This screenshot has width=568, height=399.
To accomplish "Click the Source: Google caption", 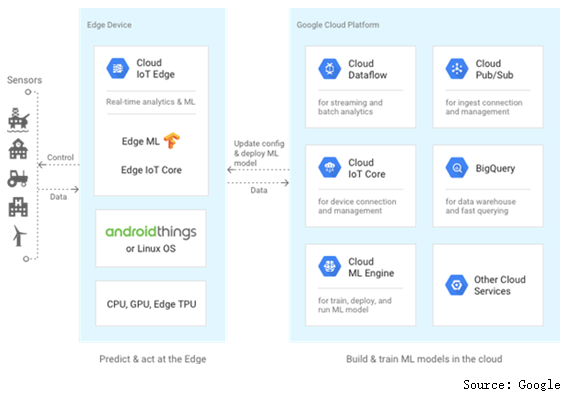I will tap(511, 385).
